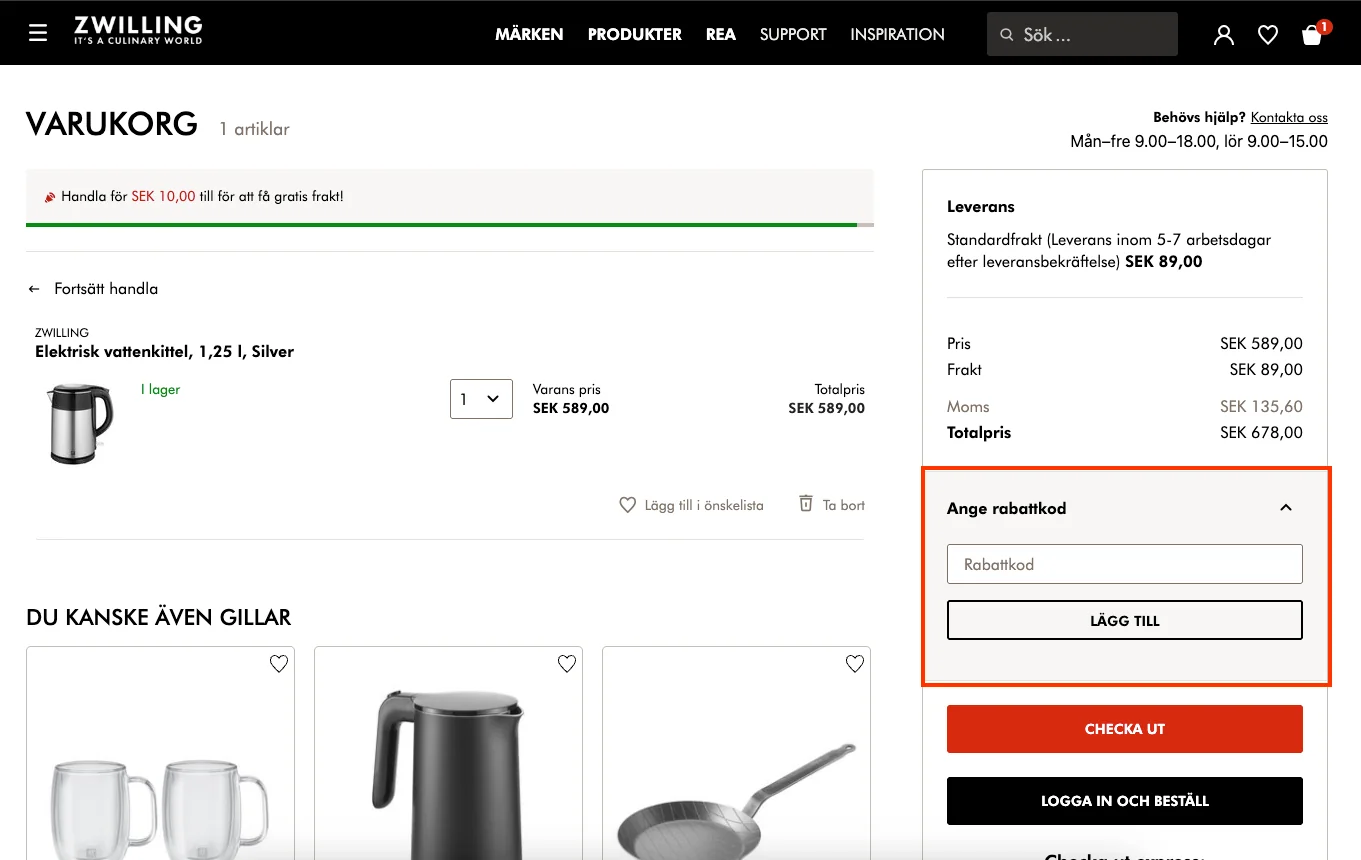Open the INSPIRATION menu
This screenshot has height=860, width=1361.
[897, 35]
